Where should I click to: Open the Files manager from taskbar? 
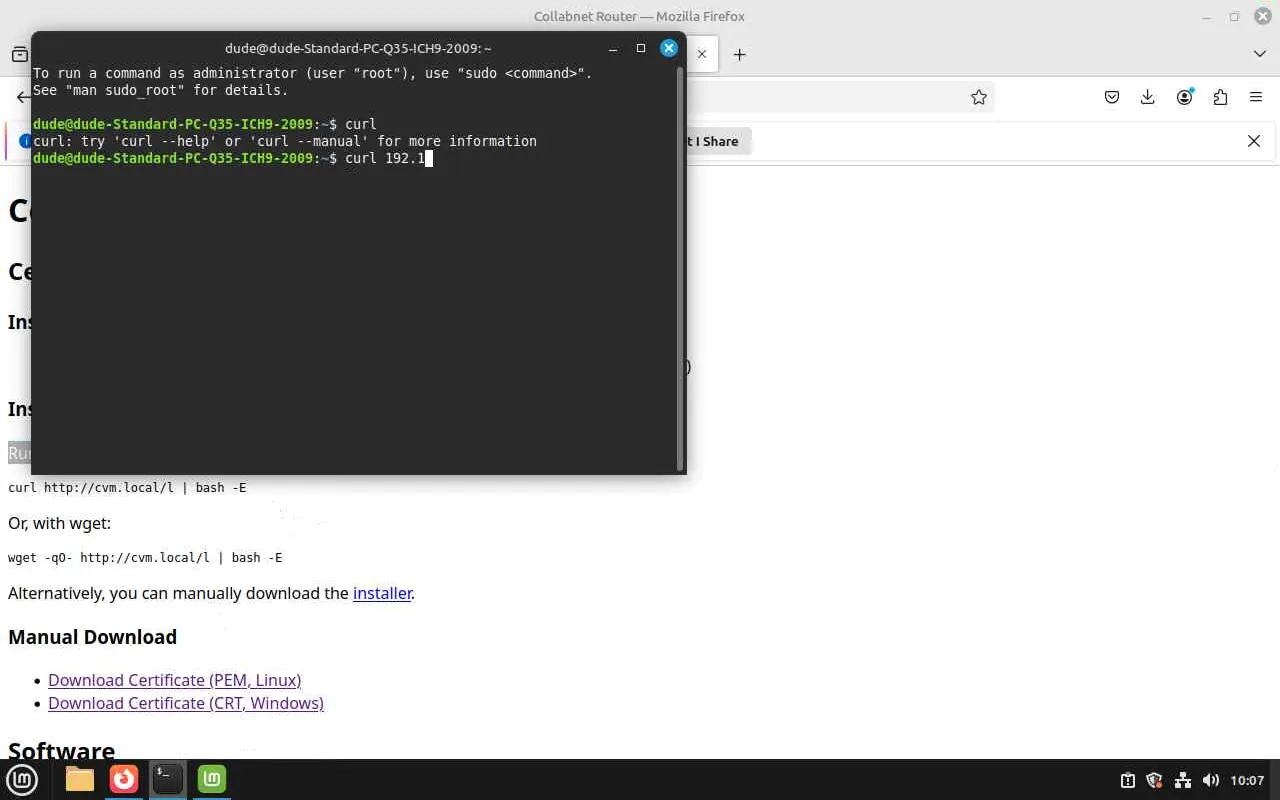pos(80,779)
